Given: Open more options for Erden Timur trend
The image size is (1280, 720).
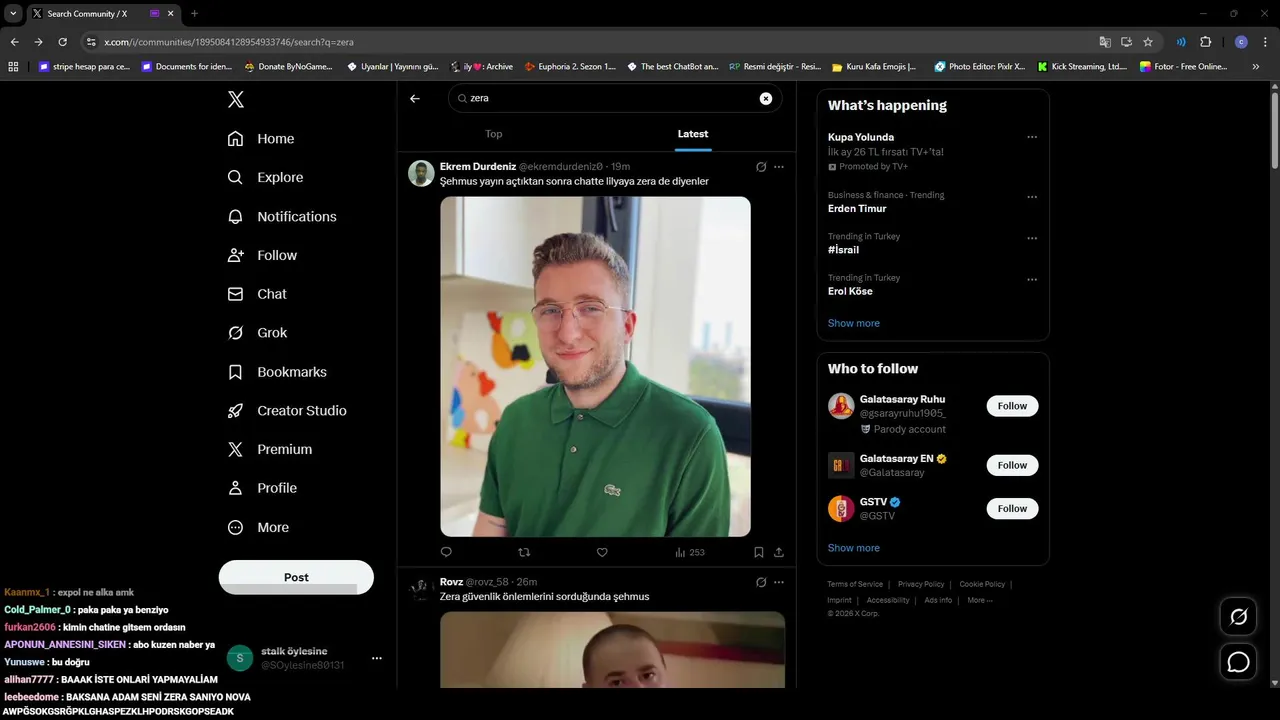Looking at the screenshot, I should 1032,197.
